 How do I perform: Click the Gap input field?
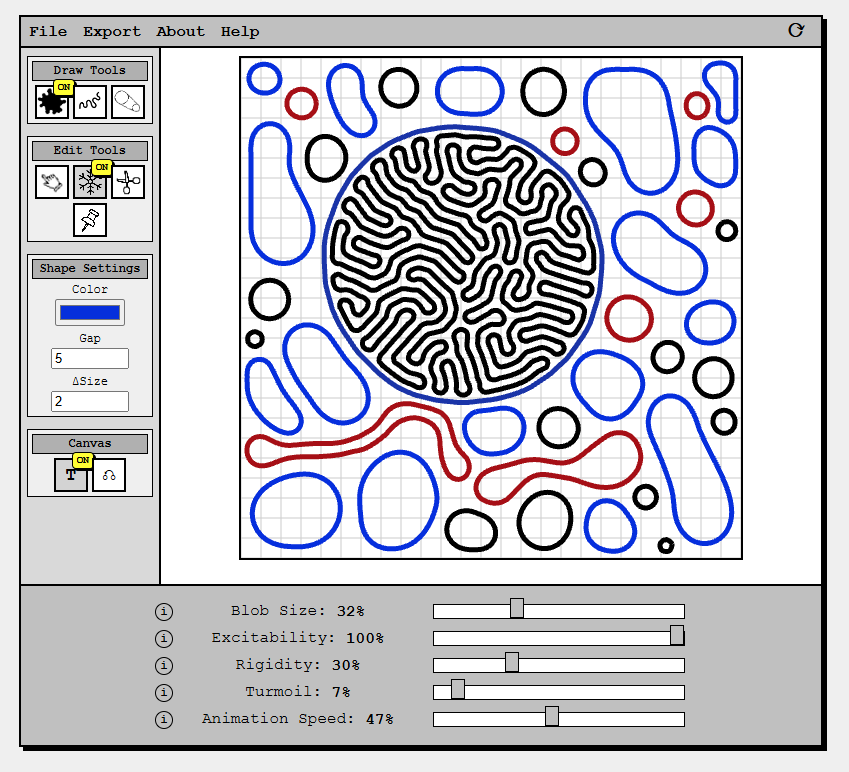(89, 358)
